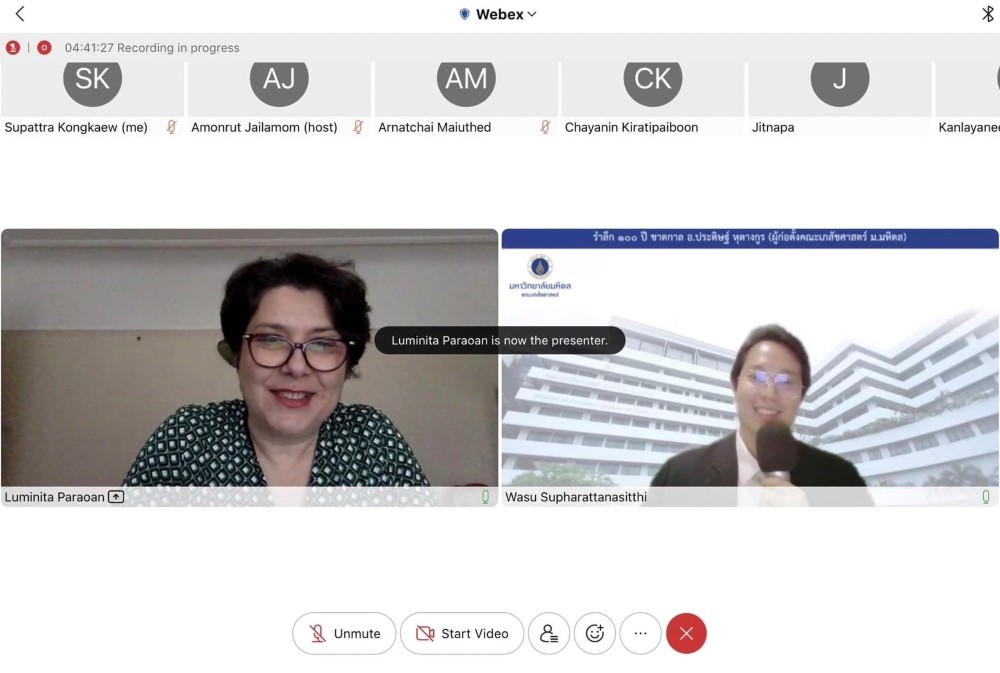This screenshot has width=1000, height=673.
Task: Select Chayanin Kiratipaiboon's CK avatar
Action: pos(653,80)
